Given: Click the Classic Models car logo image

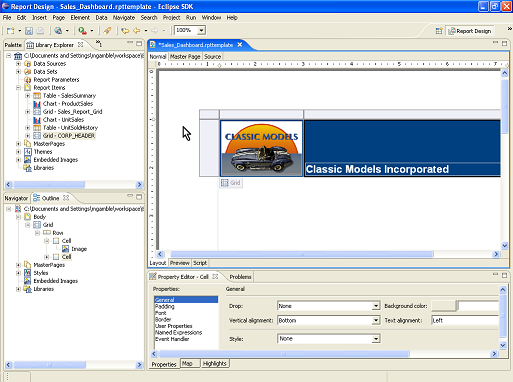Looking at the screenshot, I should pos(262,148).
